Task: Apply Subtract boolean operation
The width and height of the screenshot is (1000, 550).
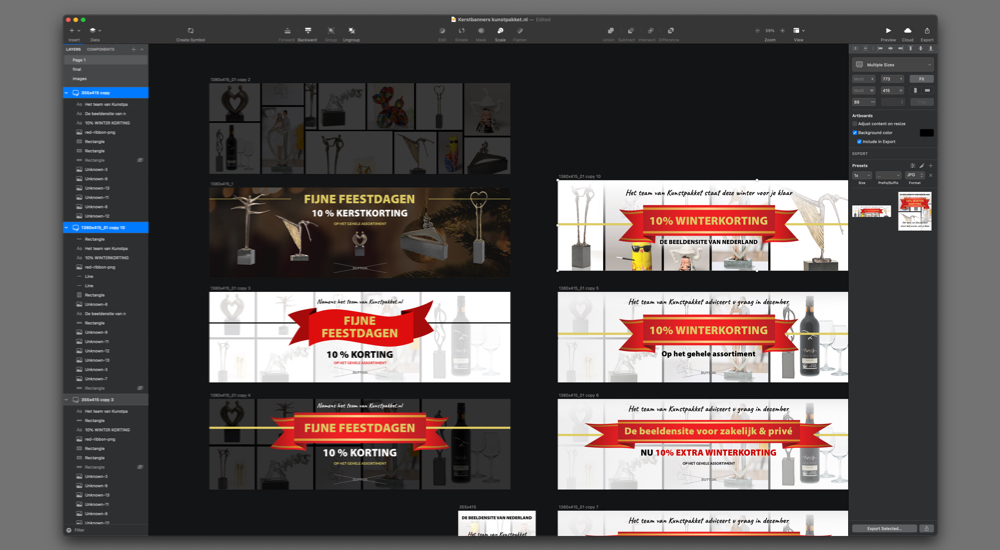Action: pyautogui.click(x=631, y=31)
